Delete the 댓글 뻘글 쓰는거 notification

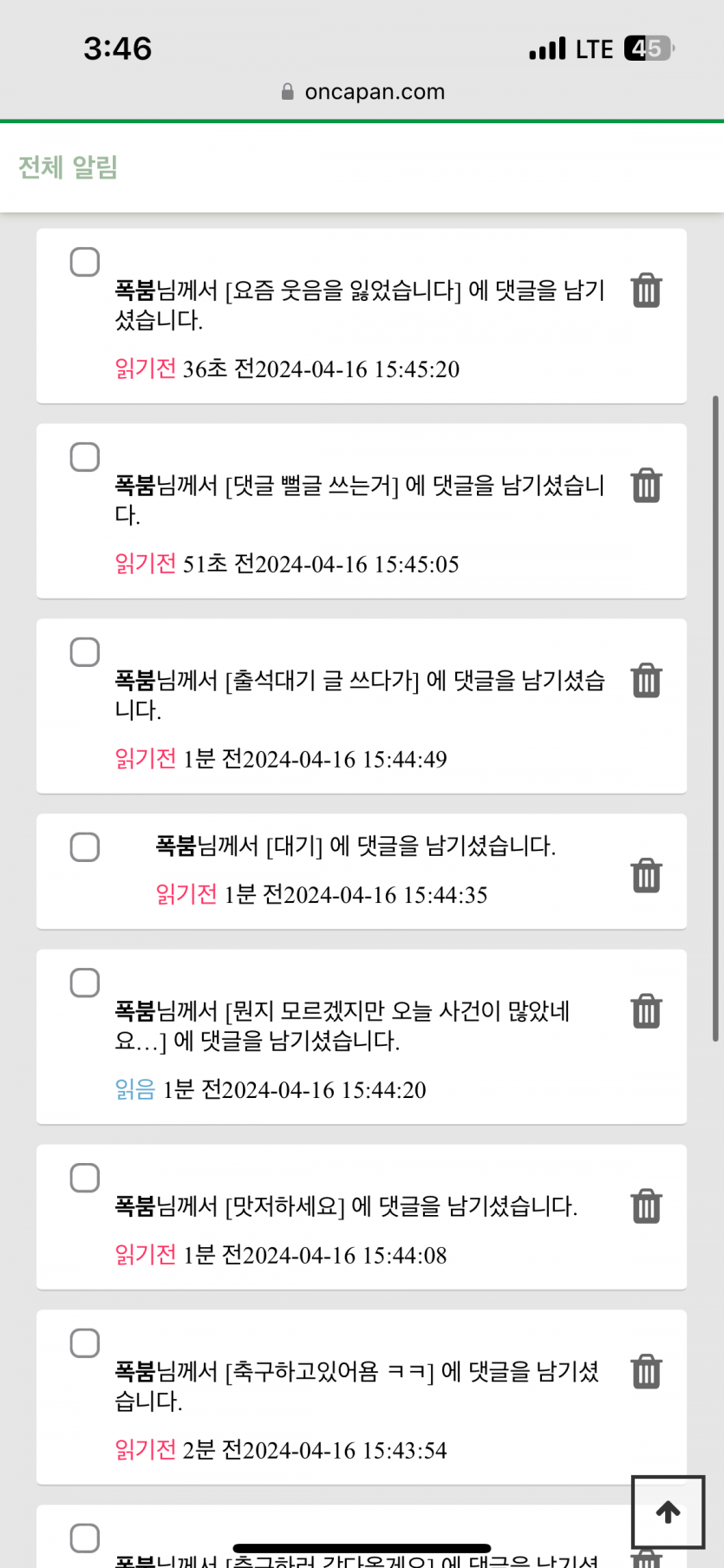pos(646,486)
